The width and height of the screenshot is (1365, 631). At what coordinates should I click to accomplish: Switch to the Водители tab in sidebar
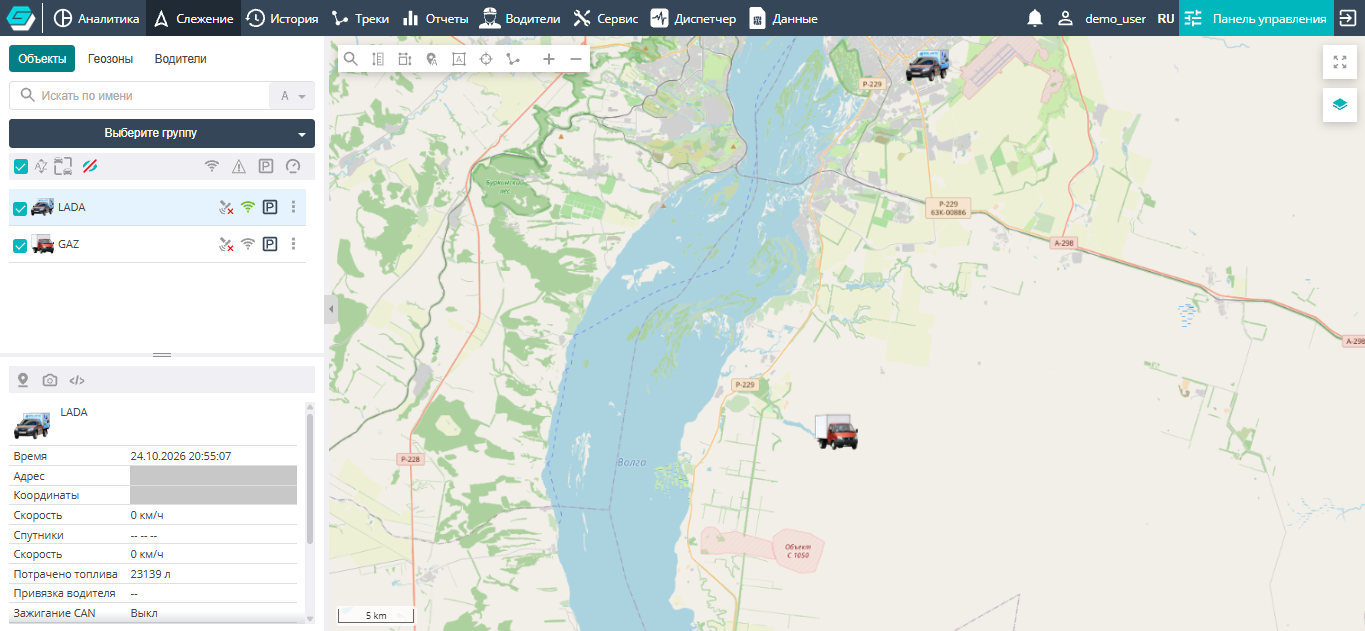coord(180,59)
